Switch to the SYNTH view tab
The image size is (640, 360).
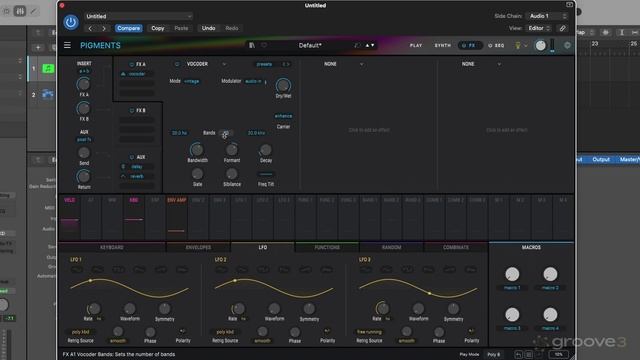click(442, 46)
